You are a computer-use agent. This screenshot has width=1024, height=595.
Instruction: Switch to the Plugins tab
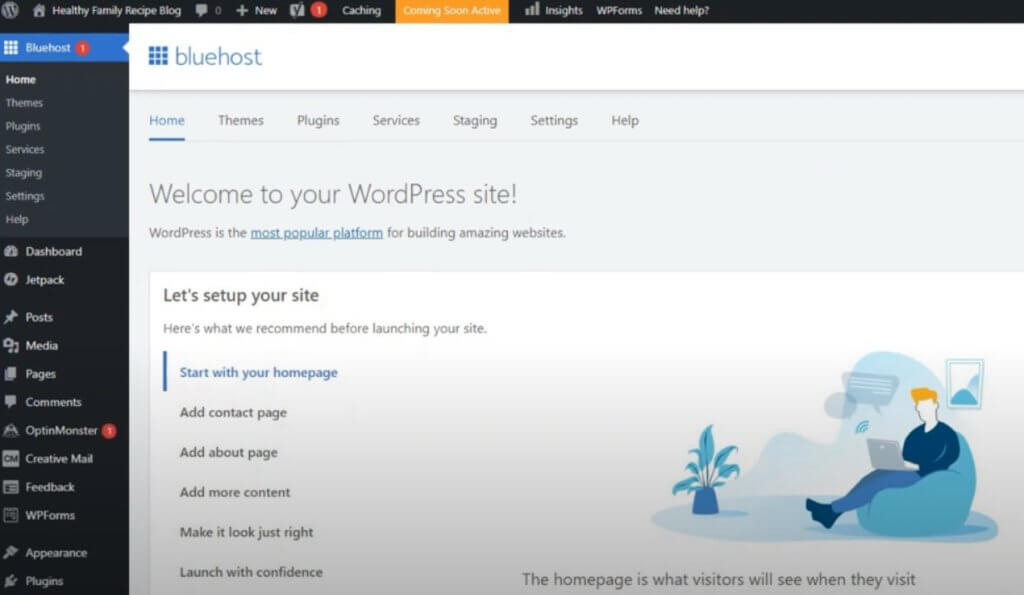[318, 120]
